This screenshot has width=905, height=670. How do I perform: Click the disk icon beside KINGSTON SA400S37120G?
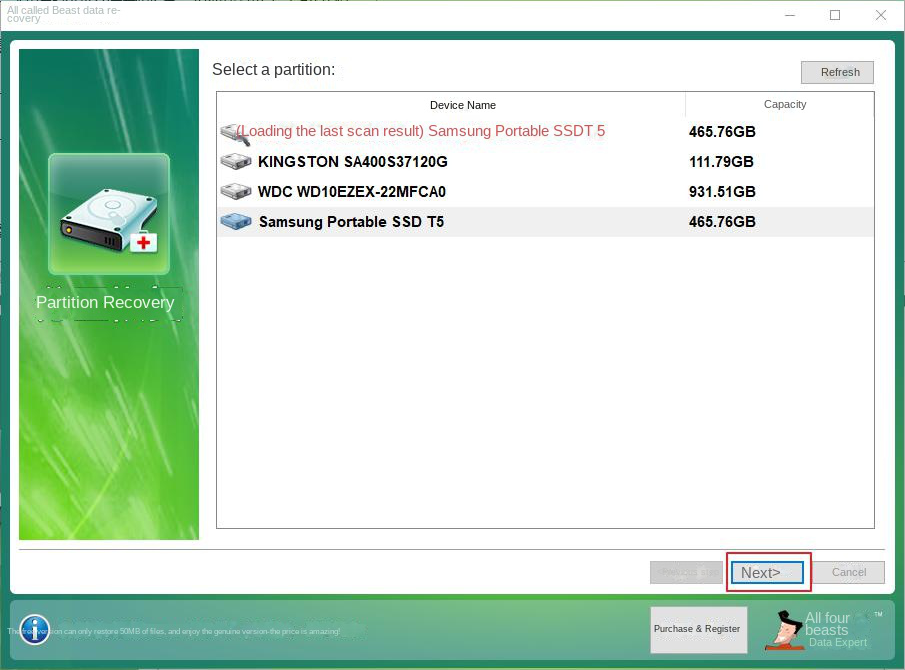pos(235,161)
